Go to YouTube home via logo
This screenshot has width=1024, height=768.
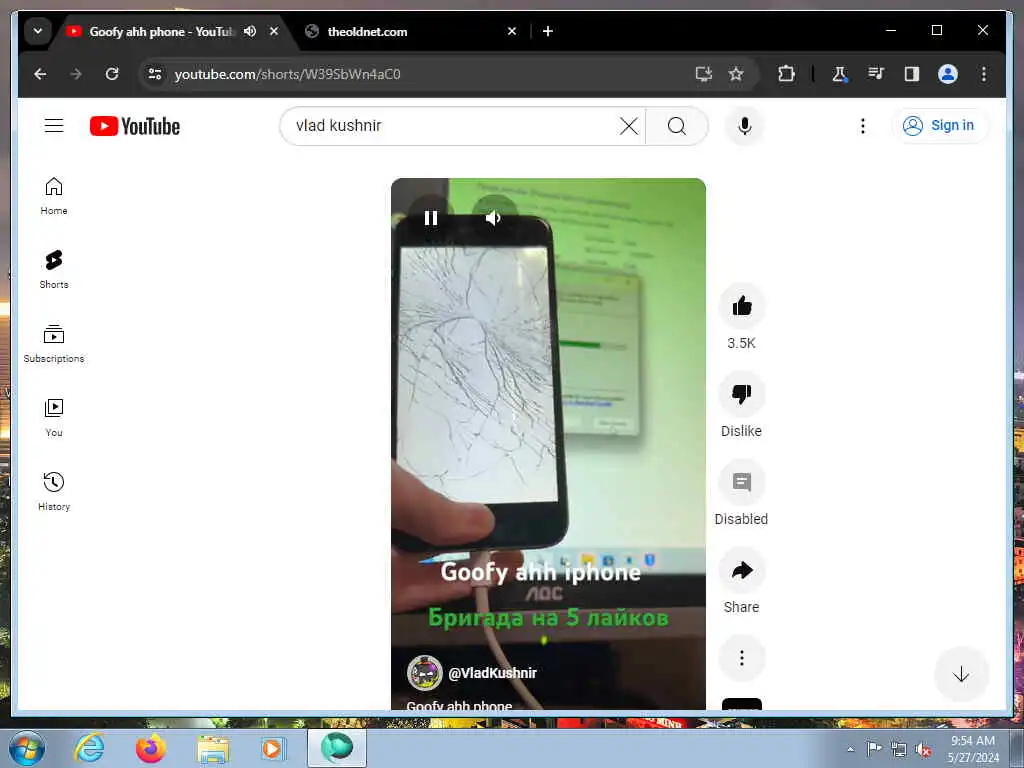point(135,126)
